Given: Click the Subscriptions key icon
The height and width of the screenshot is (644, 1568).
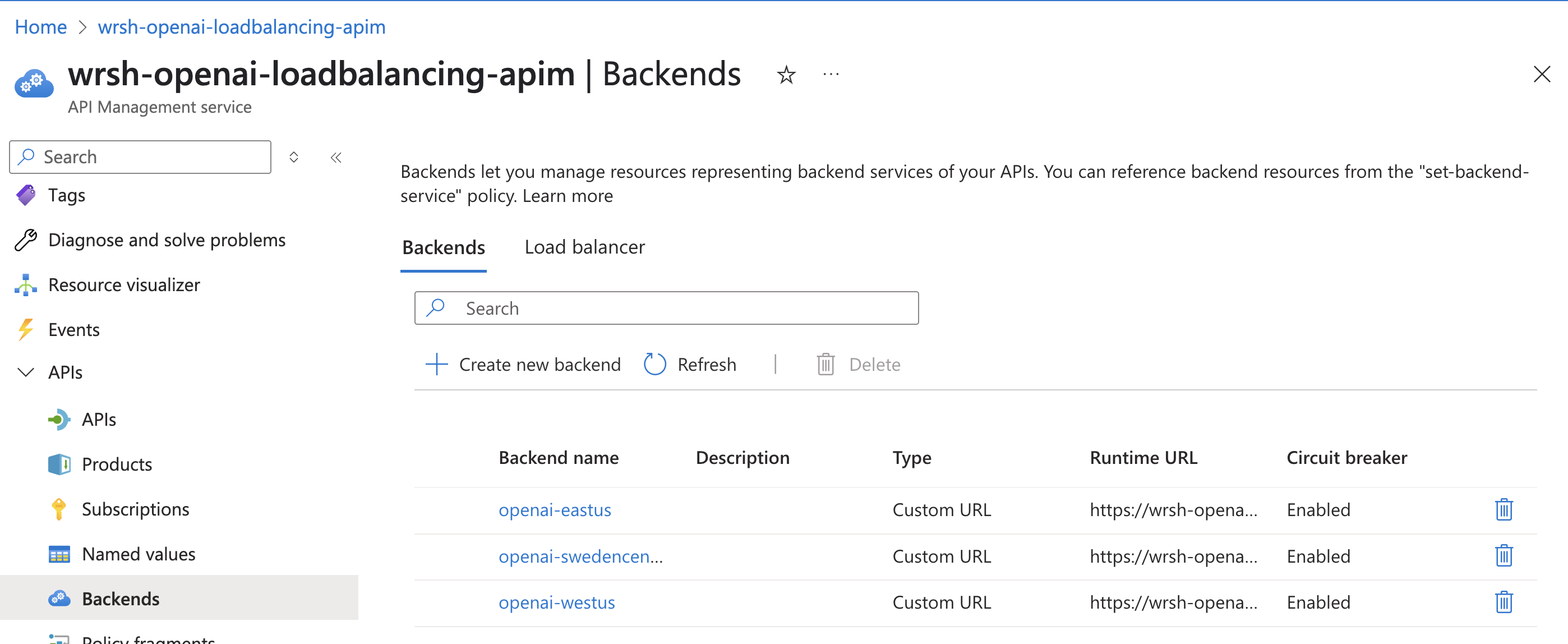Looking at the screenshot, I should pos(59,509).
